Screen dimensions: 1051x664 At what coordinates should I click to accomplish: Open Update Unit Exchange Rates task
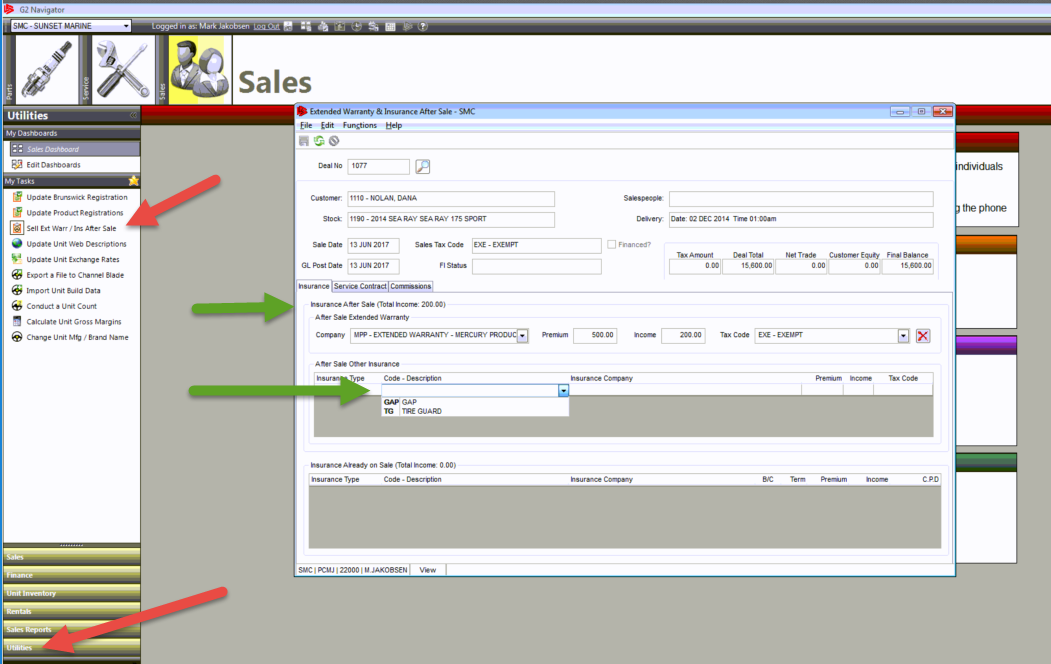pyautogui.click(x=72, y=259)
